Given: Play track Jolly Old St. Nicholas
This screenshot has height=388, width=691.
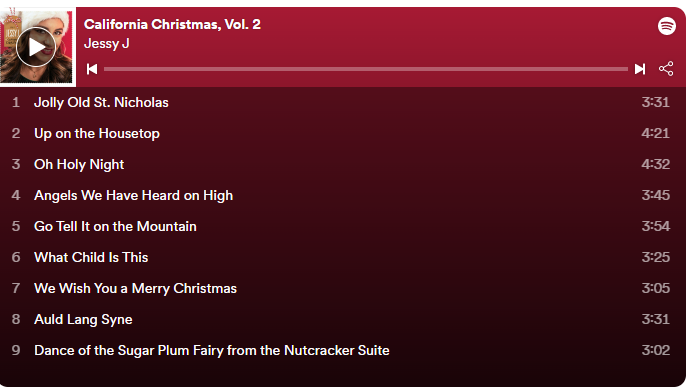Looking at the screenshot, I should [x=343, y=102].
